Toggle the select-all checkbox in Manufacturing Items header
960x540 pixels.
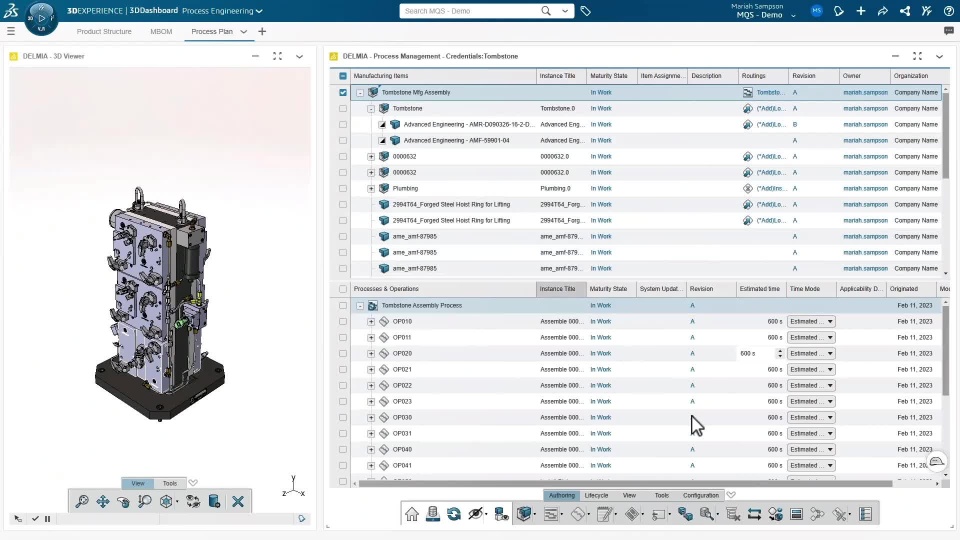click(x=343, y=76)
